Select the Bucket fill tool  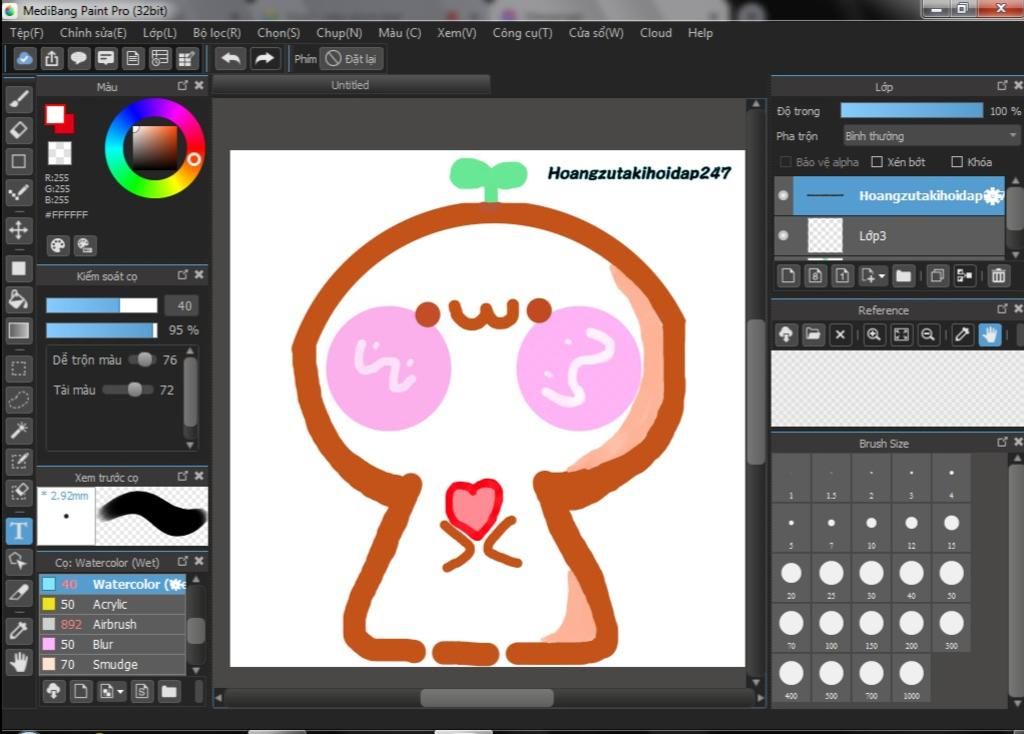tap(19, 299)
